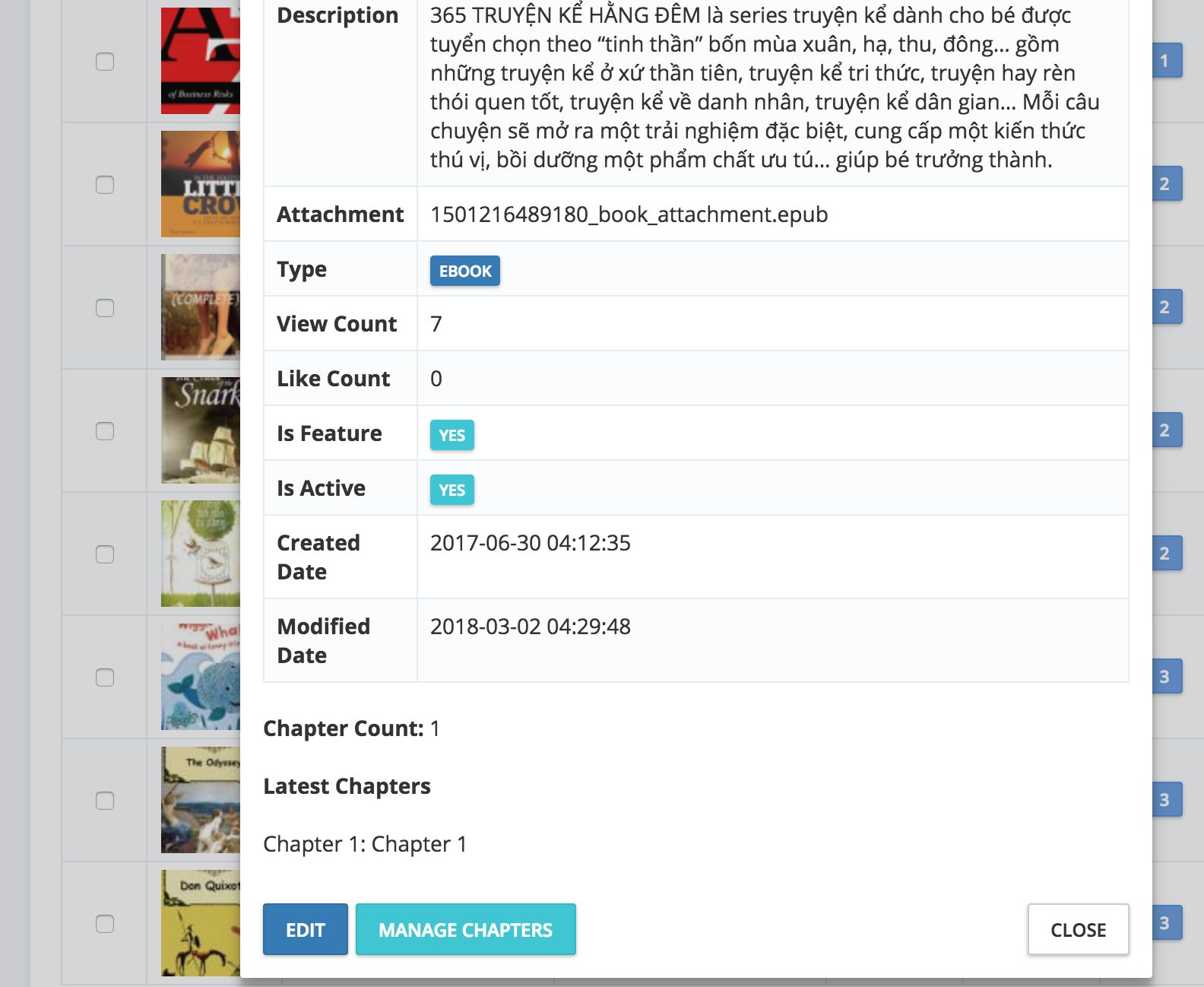The height and width of the screenshot is (987, 1204).
Task: Tick checkbox beside the red business book
Action: 105,62
